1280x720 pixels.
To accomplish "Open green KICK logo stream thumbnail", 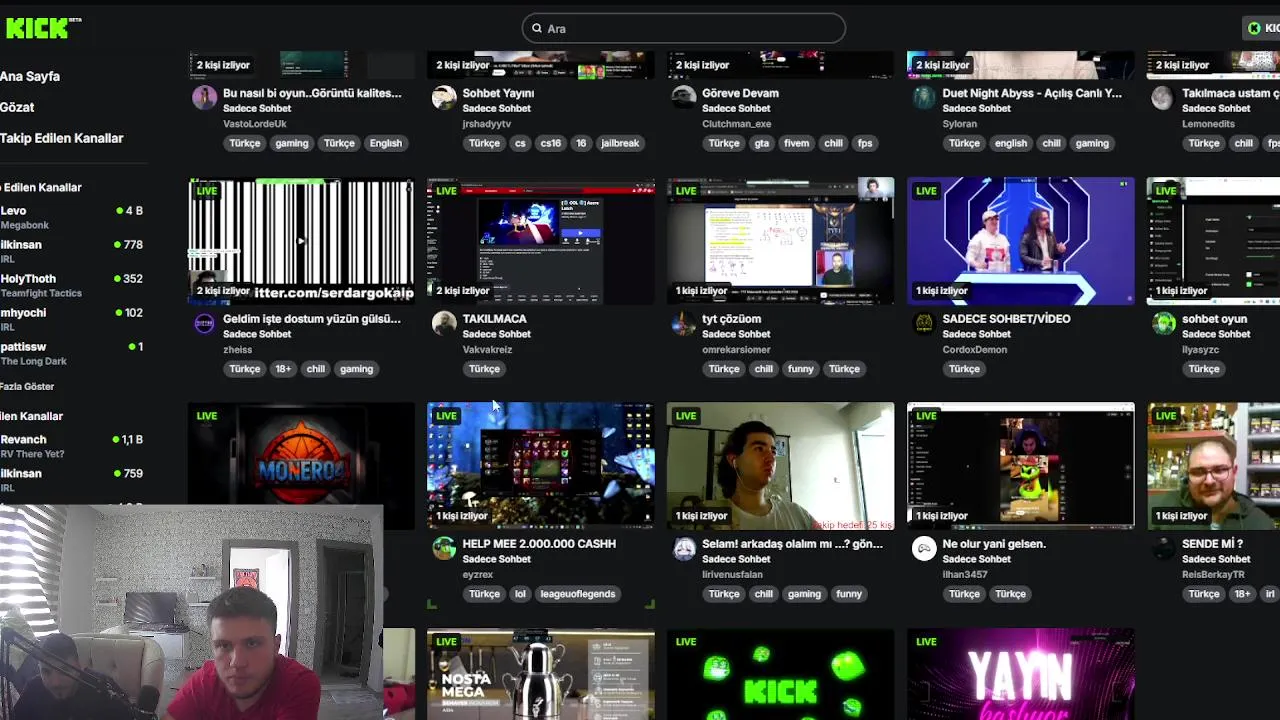I will tap(781, 674).
